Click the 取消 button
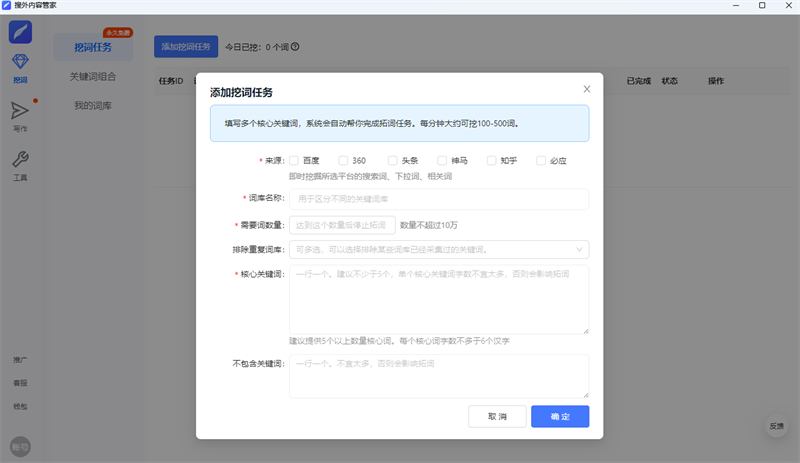This screenshot has height=463, width=800. pyautogui.click(x=497, y=417)
